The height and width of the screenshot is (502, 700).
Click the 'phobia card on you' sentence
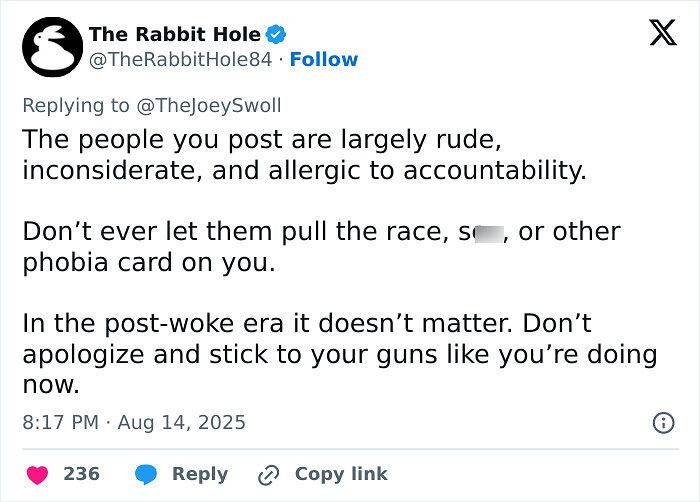click(x=321, y=247)
